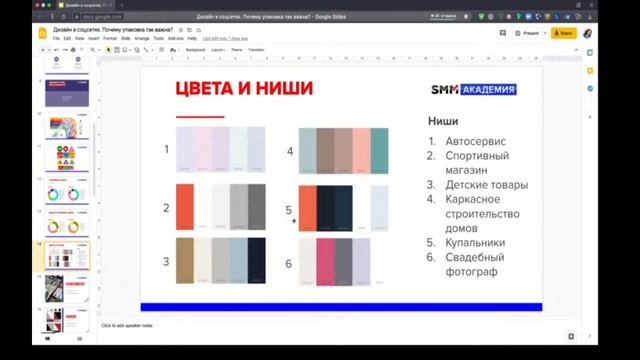640x360 pixels.
Task: Open the line type dropdown arrow
Action: [x=152, y=50]
